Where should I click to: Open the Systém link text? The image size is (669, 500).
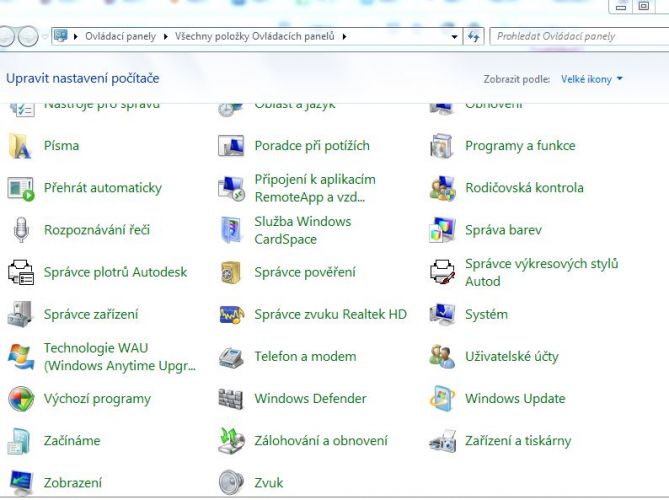pos(486,314)
